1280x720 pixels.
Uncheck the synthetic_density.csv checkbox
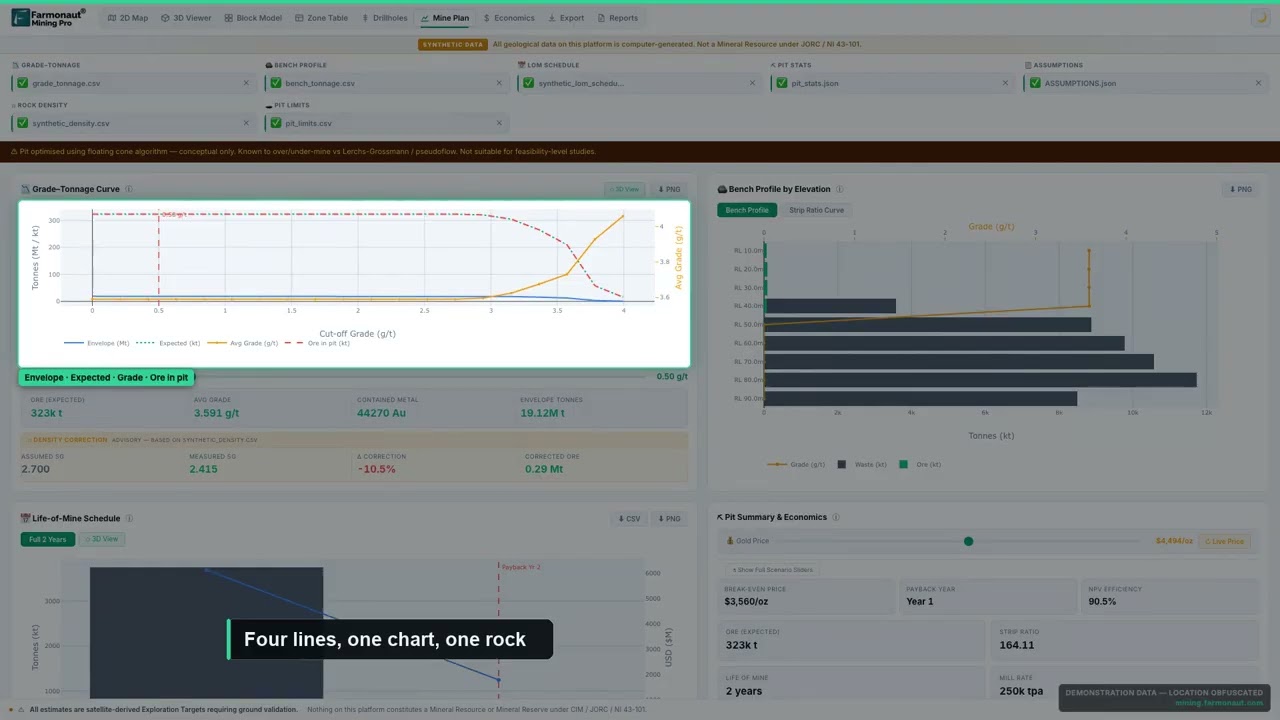[23, 123]
